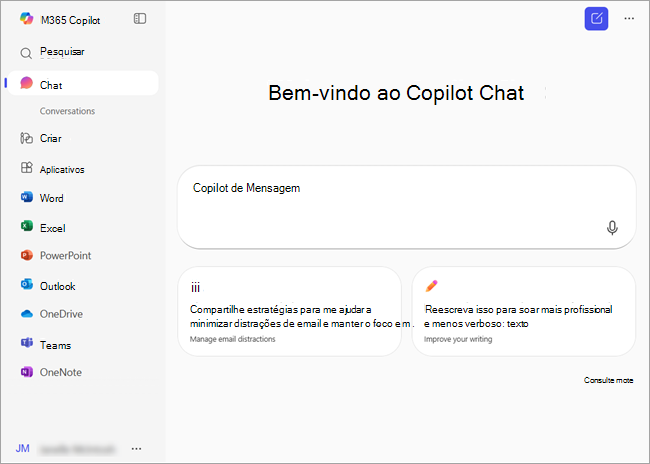Open Outlook label in sidebar
650x464 pixels.
[58, 287]
